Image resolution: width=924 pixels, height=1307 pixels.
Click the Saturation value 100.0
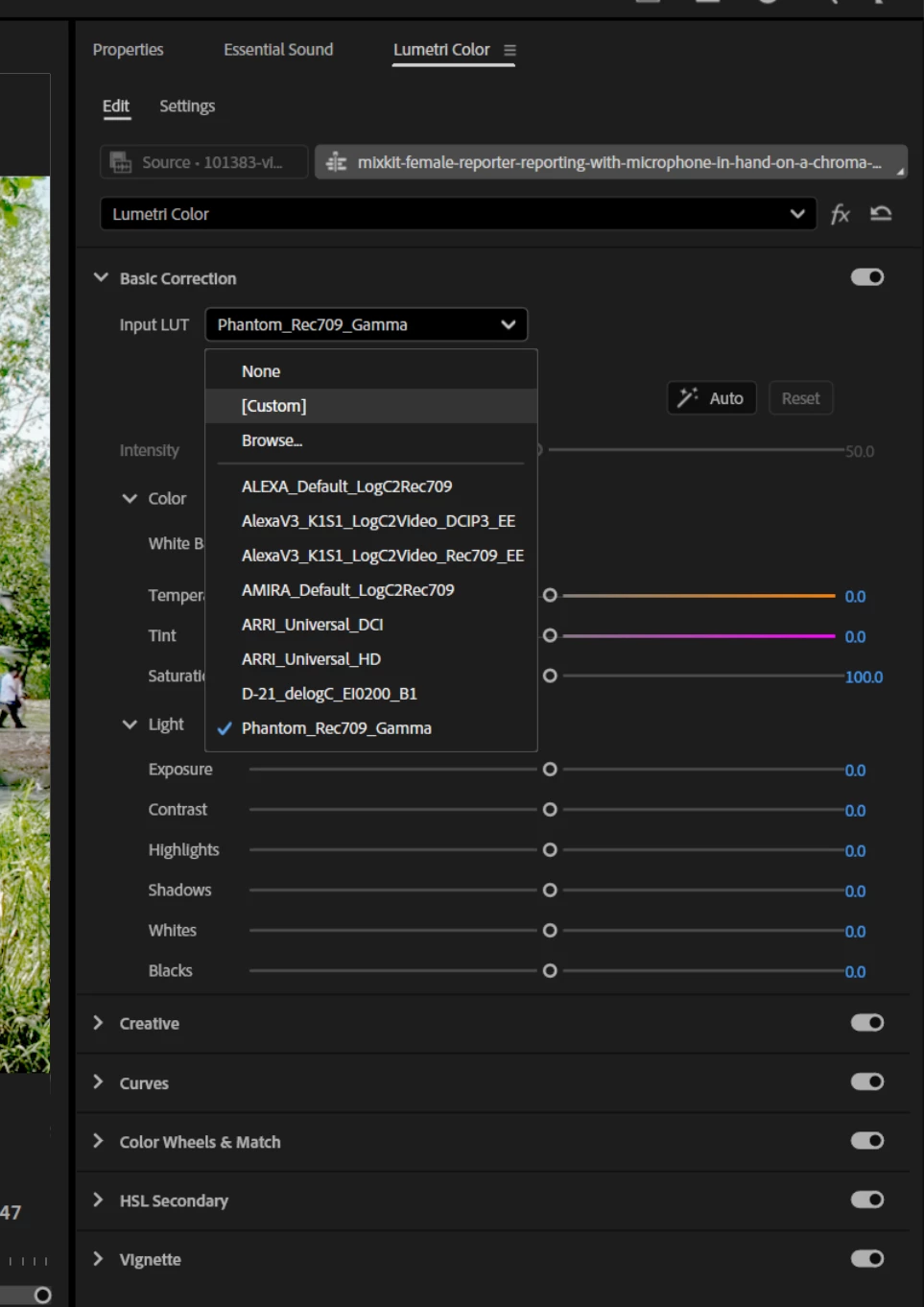pos(864,677)
